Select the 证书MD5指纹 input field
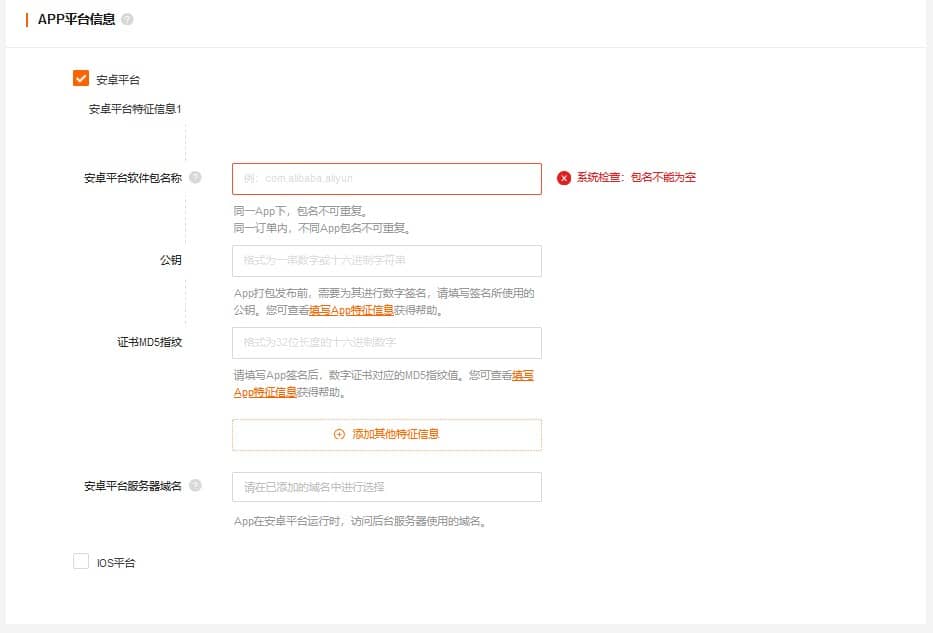This screenshot has height=633, width=933. click(386, 342)
